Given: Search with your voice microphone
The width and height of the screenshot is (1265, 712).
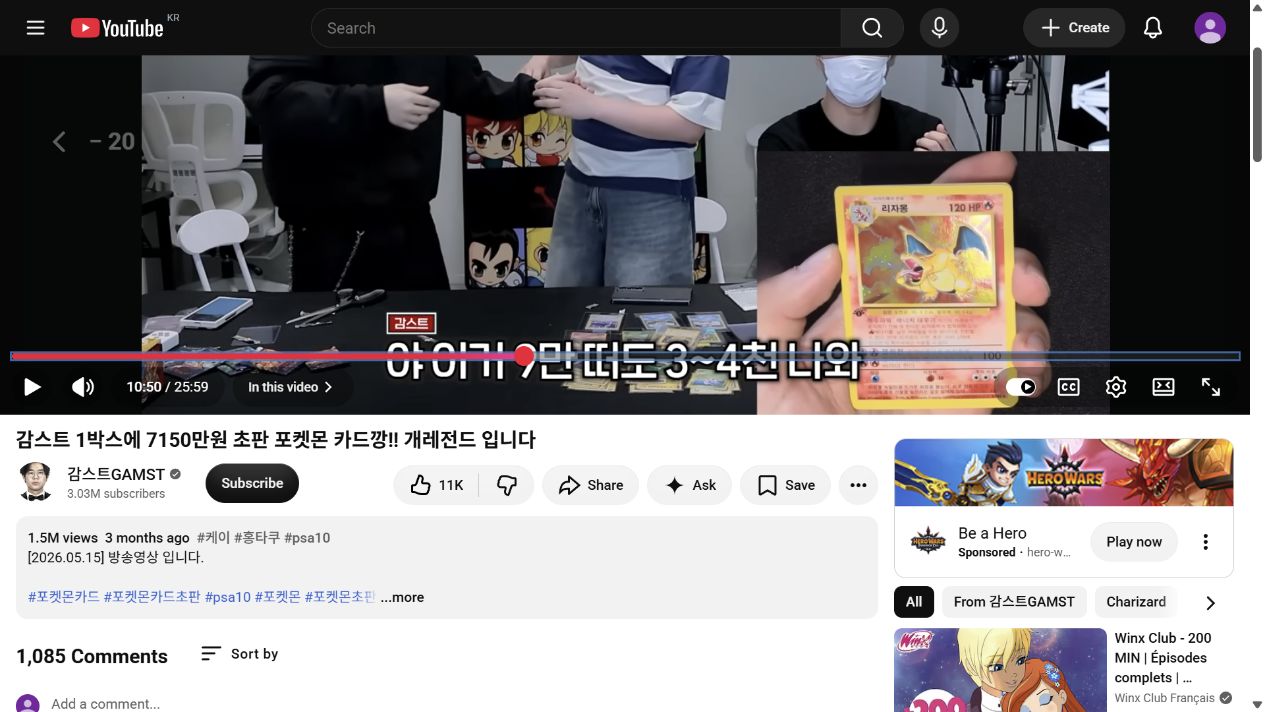Looking at the screenshot, I should coord(939,28).
